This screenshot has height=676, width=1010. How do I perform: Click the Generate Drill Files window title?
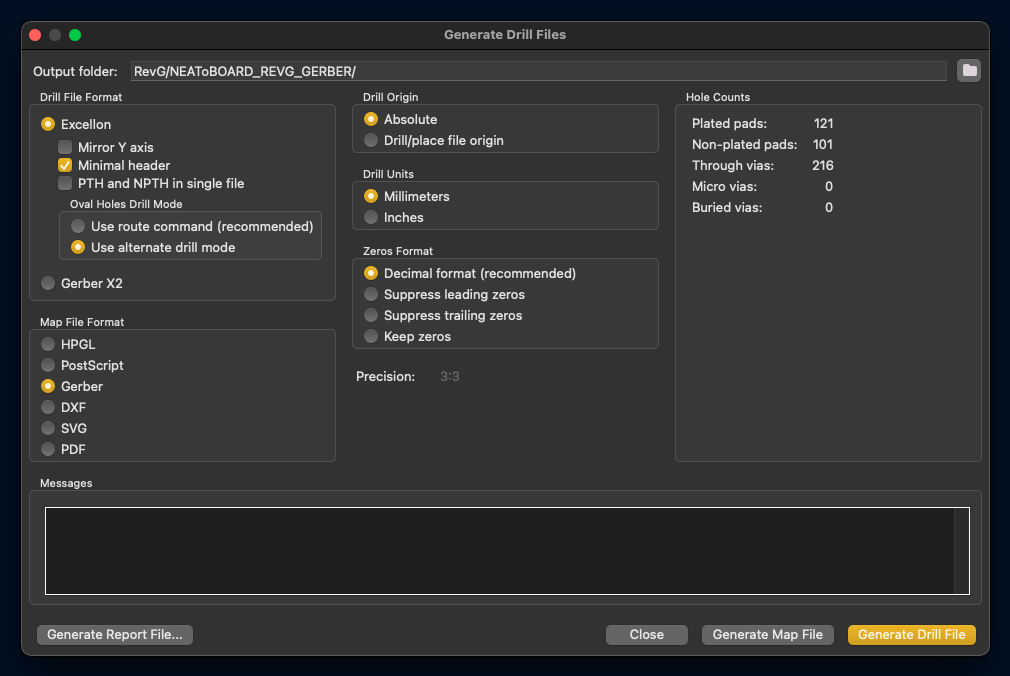pyautogui.click(x=505, y=35)
